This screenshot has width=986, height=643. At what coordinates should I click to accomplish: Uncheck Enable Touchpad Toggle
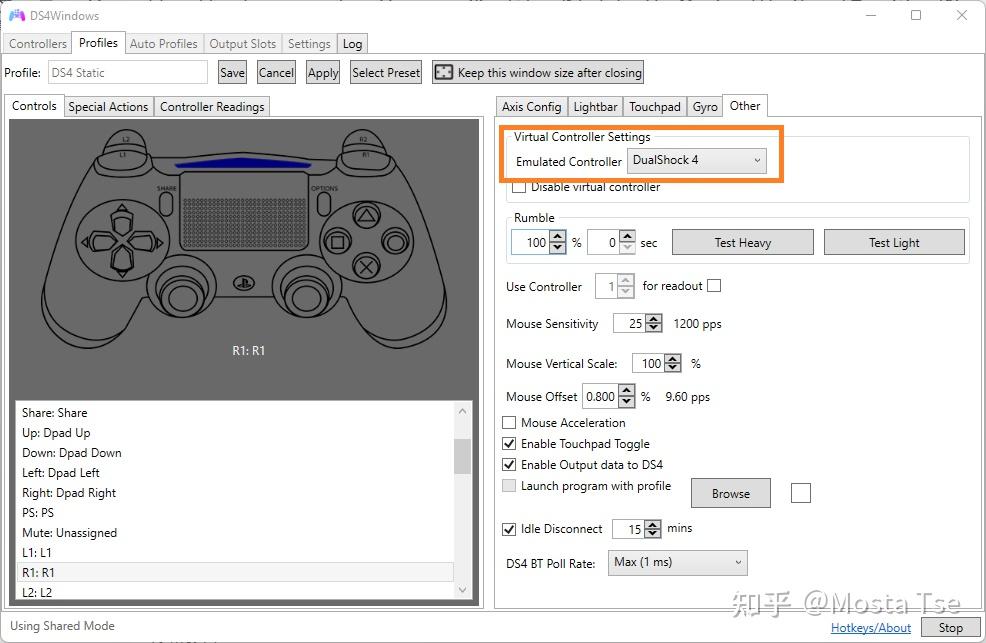tap(510, 443)
